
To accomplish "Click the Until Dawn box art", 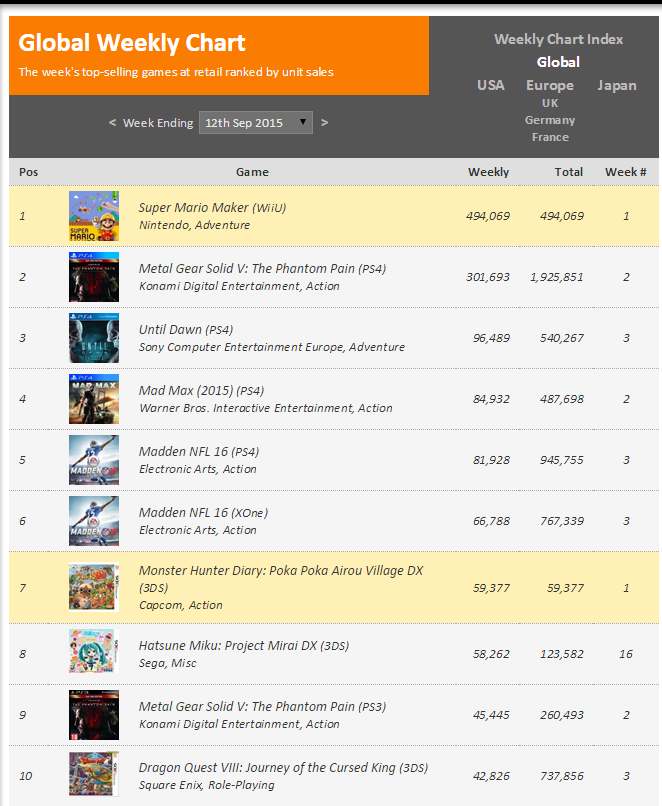I will [94, 338].
